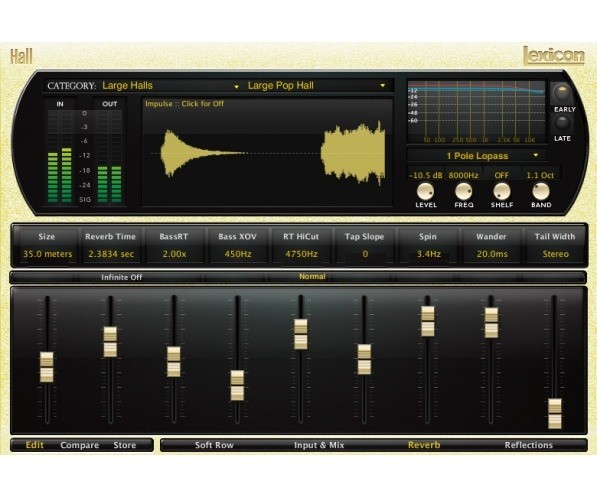Viewport: 597px width, 497px height.
Task: Switch to the Soft Row tab
Action: click(x=214, y=445)
